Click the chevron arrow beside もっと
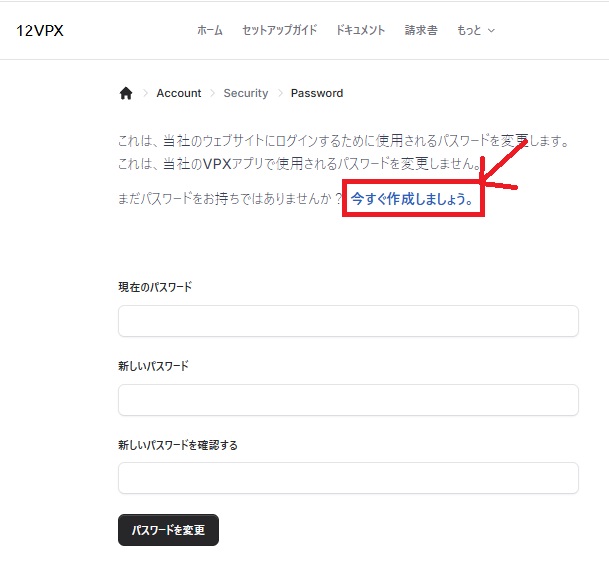The image size is (609, 576). click(491, 31)
